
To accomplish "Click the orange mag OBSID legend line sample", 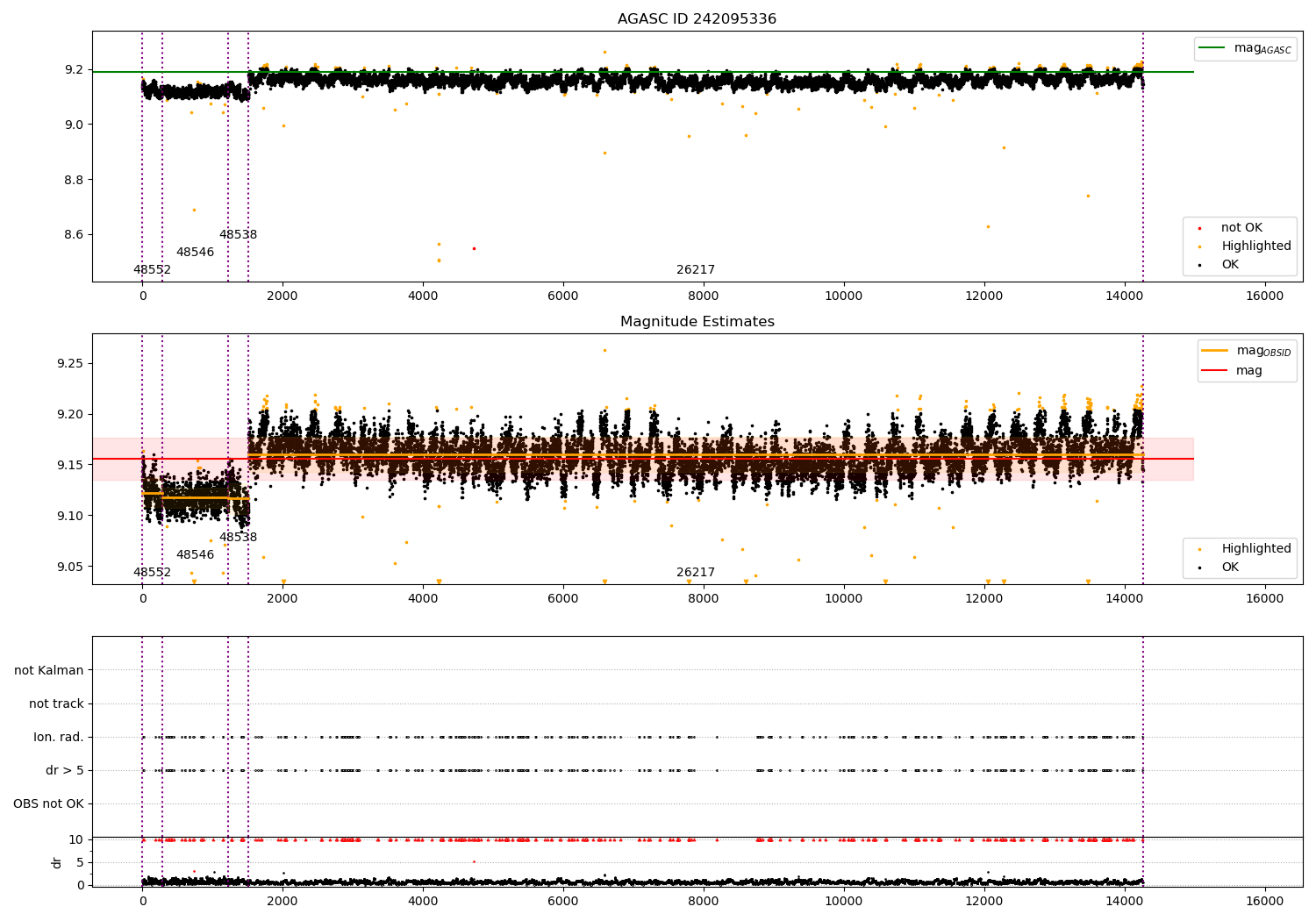I will [x=1216, y=351].
